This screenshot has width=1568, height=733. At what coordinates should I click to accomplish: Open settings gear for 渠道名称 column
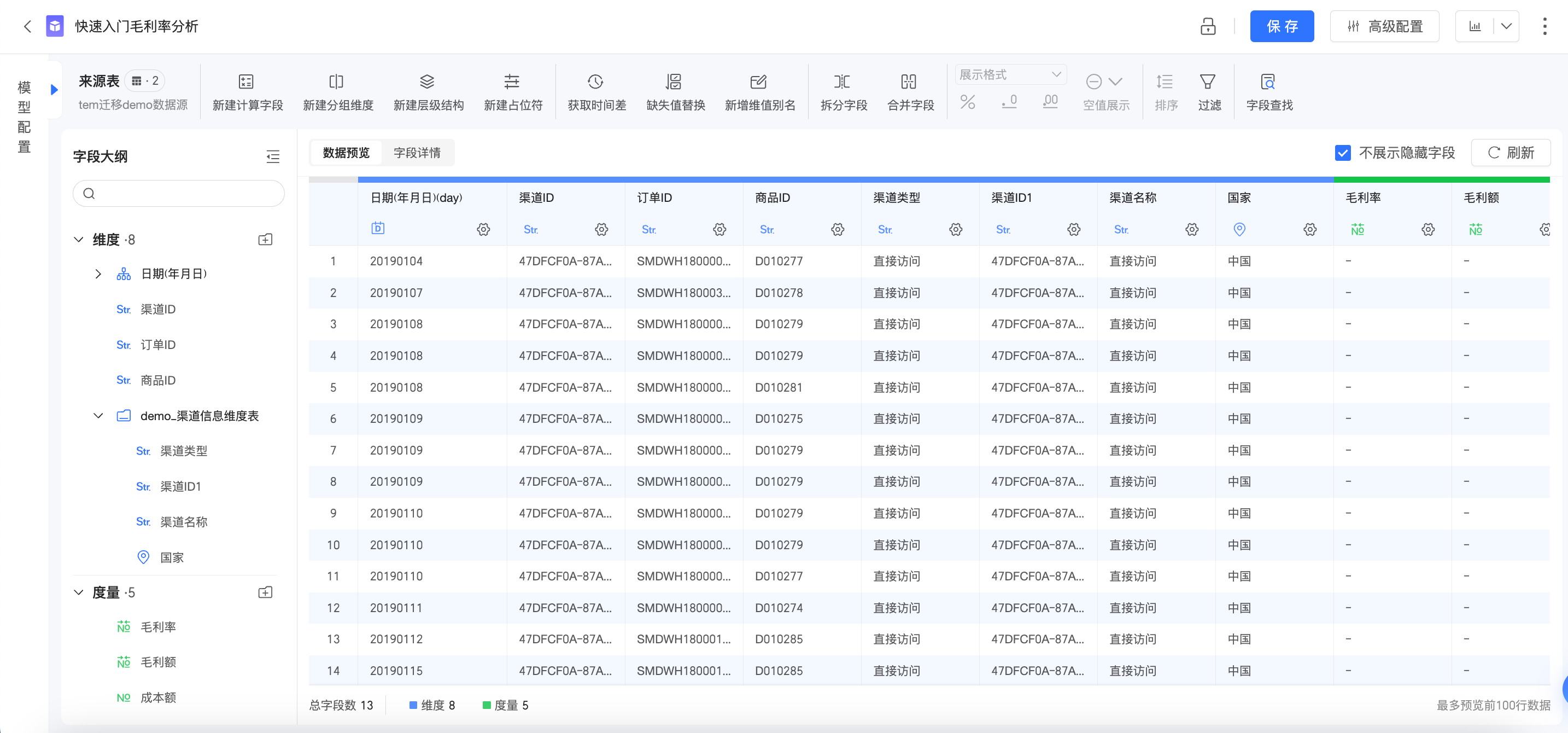(1192, 230)
